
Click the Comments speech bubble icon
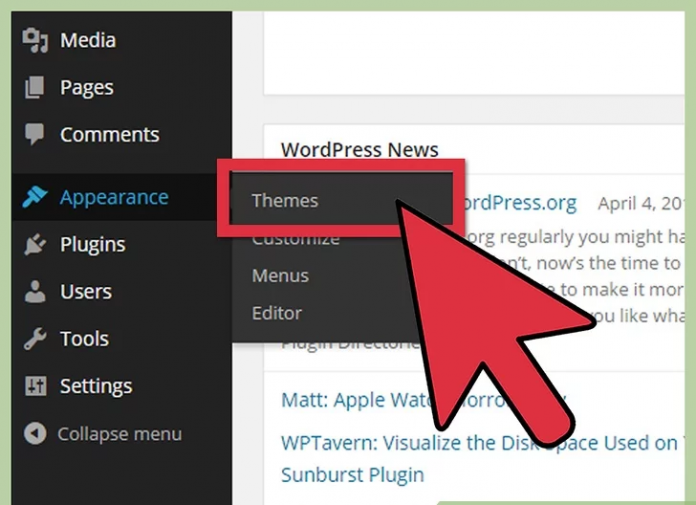point(35,134)
